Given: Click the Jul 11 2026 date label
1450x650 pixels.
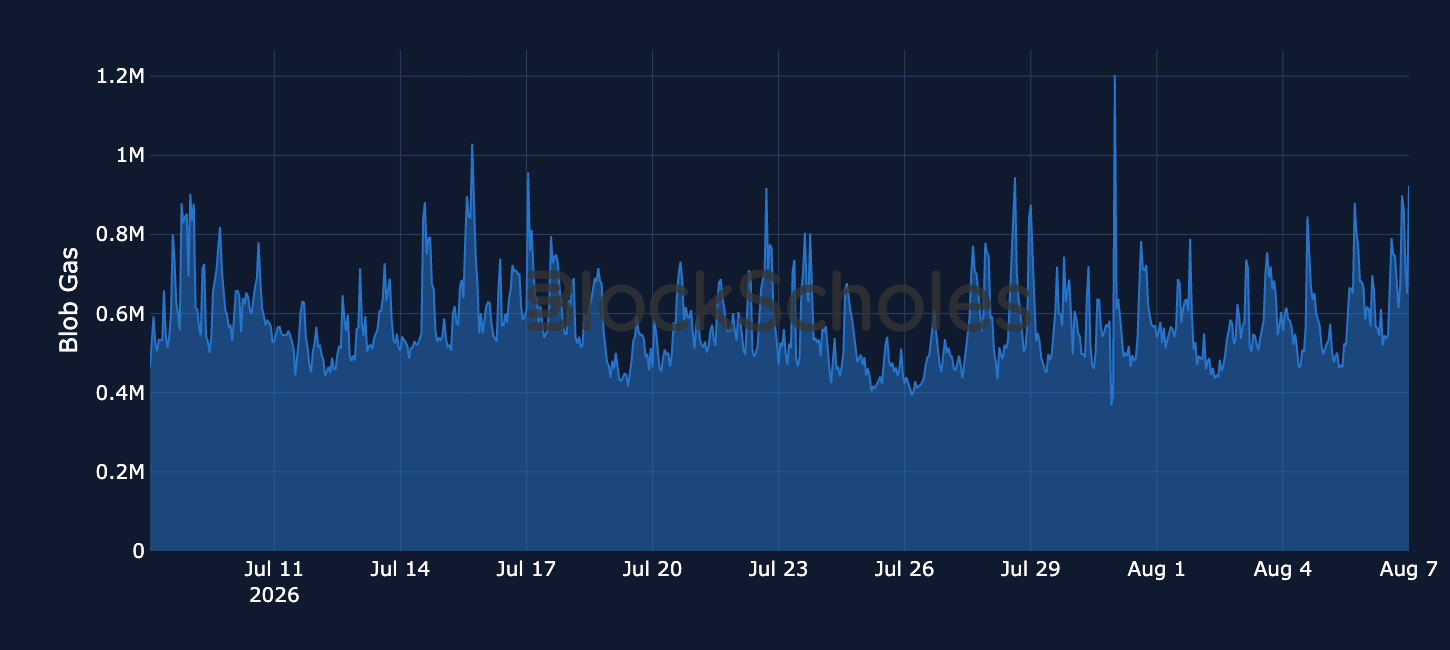Looking at the screenshot, I should (x=274, y=582).
